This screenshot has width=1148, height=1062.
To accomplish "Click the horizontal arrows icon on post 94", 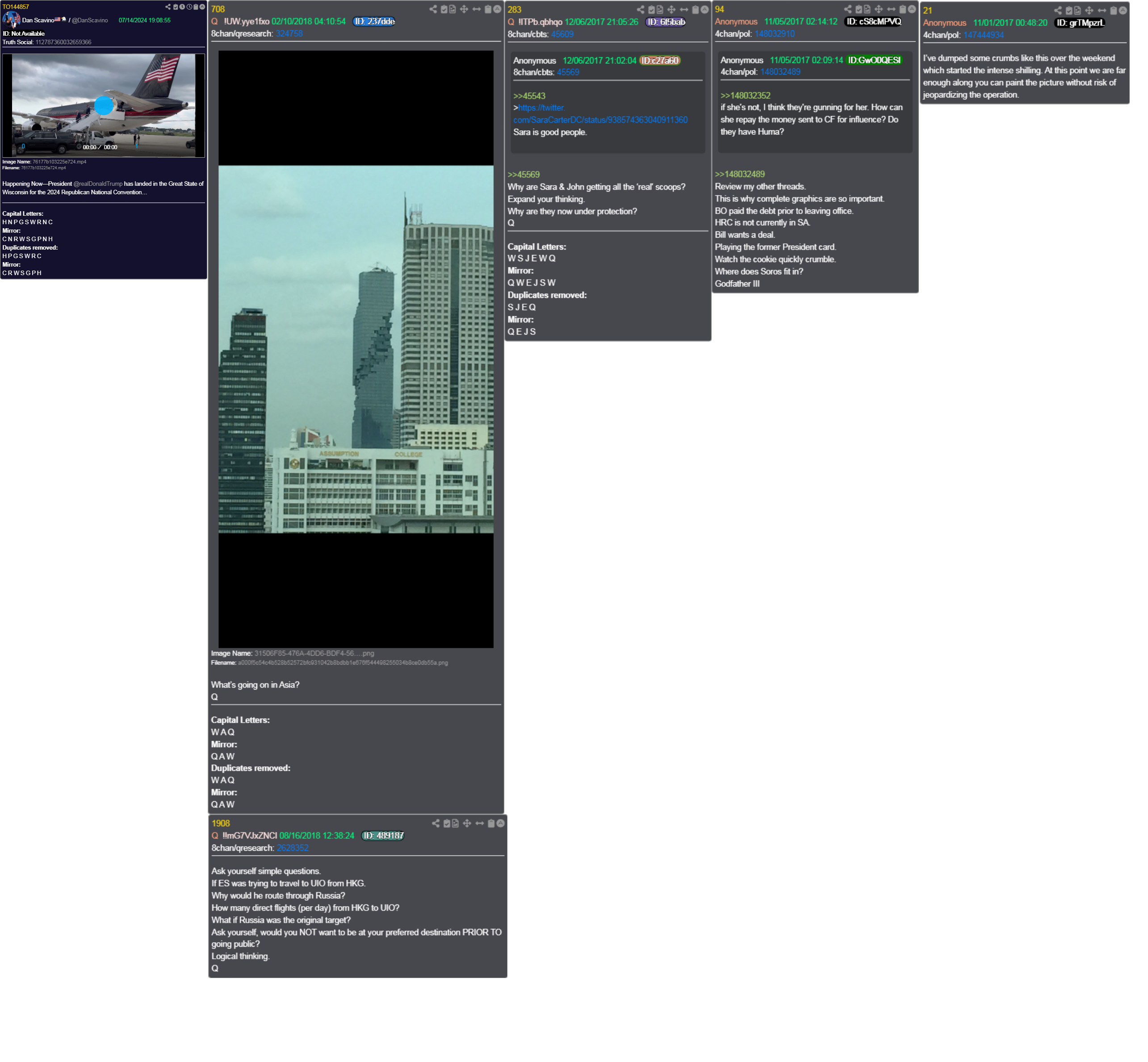I will tap(892, 9).
